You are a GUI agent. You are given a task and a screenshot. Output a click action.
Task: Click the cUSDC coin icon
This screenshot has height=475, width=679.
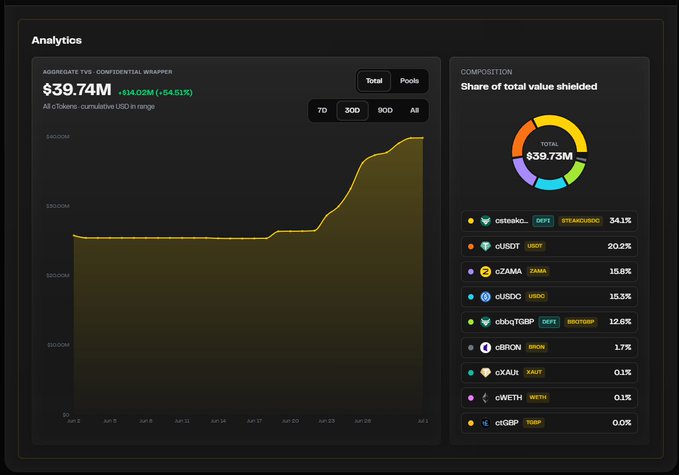[485, 297]
